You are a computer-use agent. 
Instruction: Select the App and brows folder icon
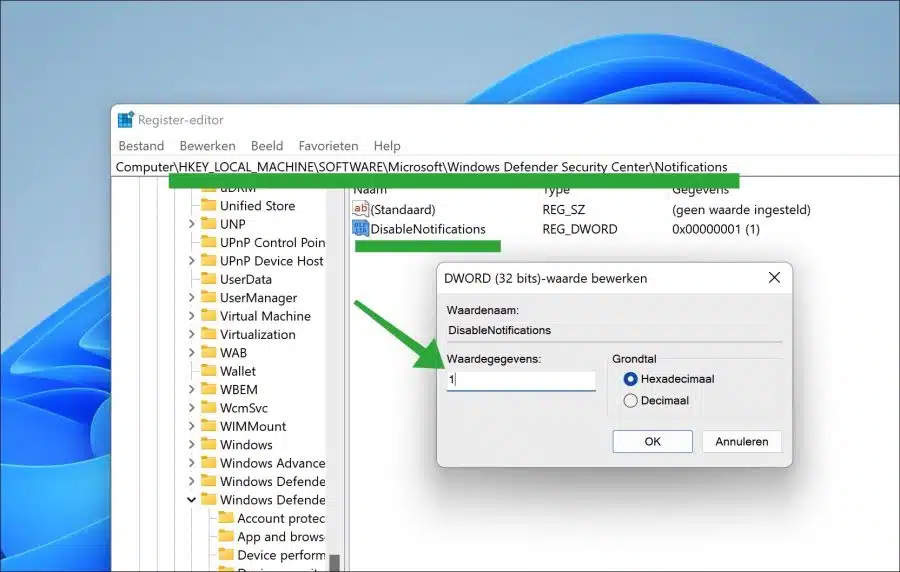(226, 536)
